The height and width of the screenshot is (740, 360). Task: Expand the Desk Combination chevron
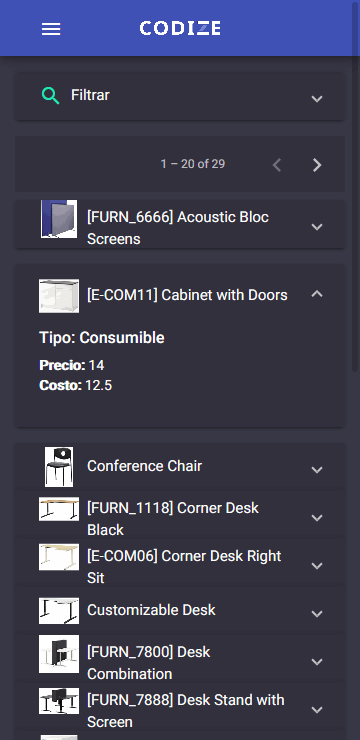317,662
